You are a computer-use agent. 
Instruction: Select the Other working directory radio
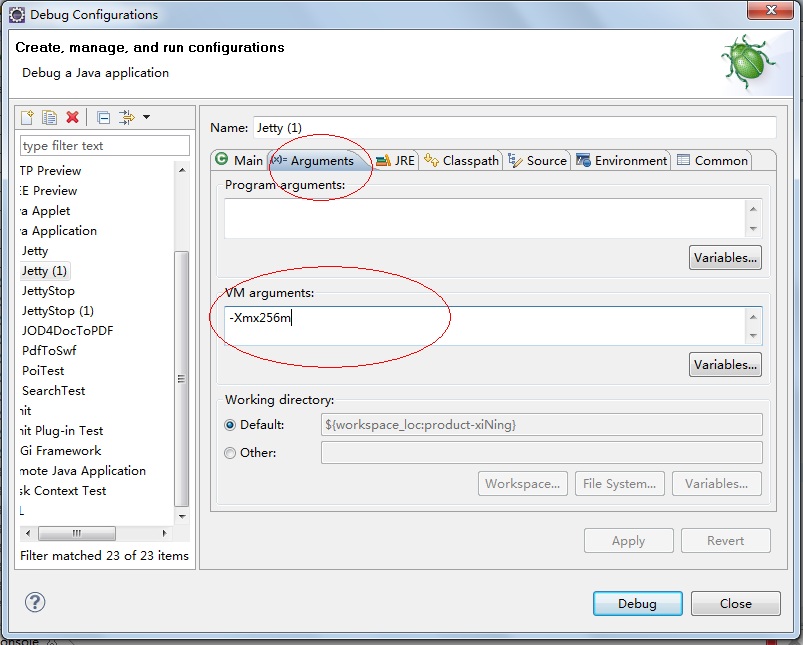tap(230, 453)
